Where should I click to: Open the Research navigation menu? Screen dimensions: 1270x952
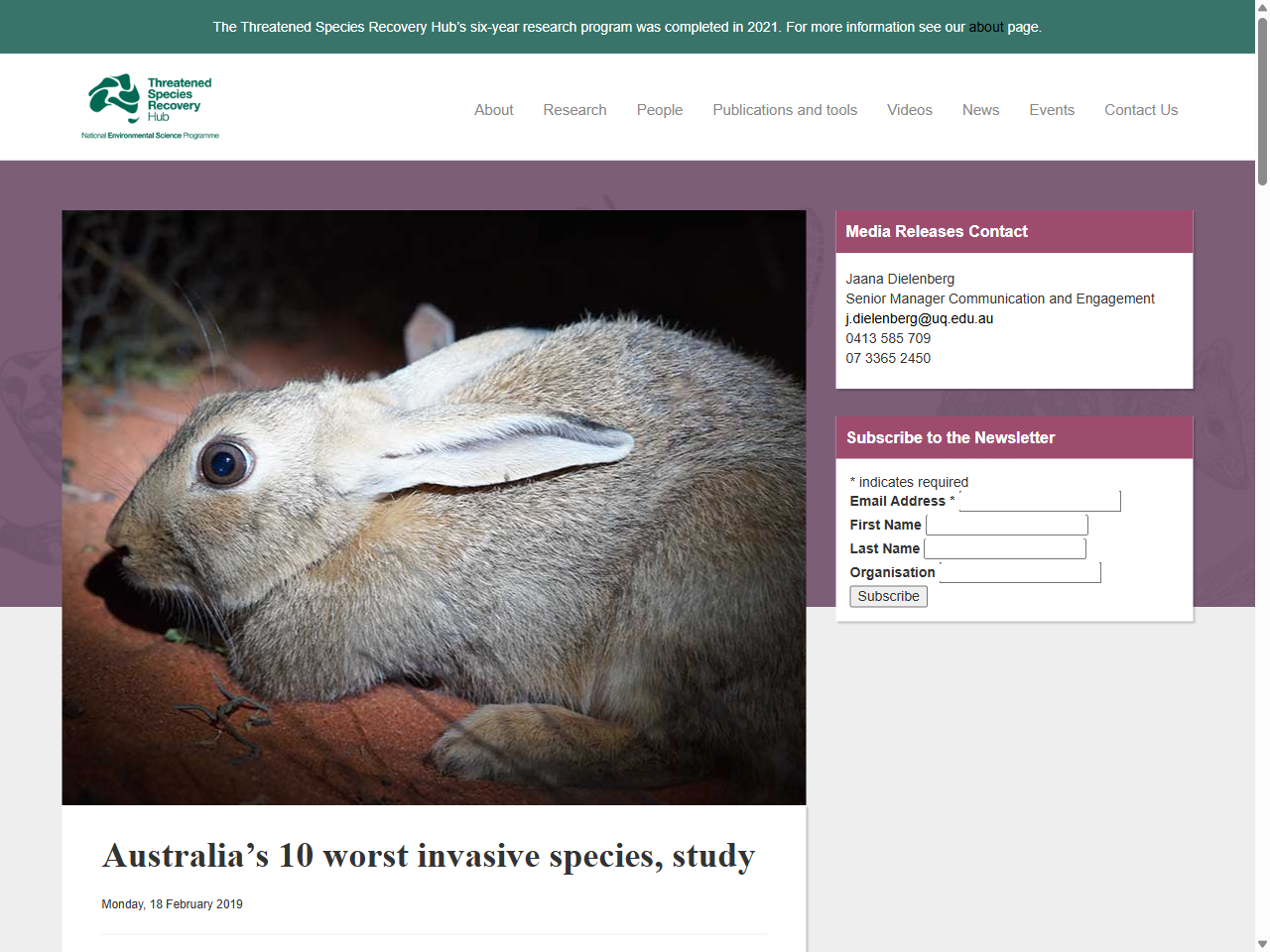coord(574,110)
